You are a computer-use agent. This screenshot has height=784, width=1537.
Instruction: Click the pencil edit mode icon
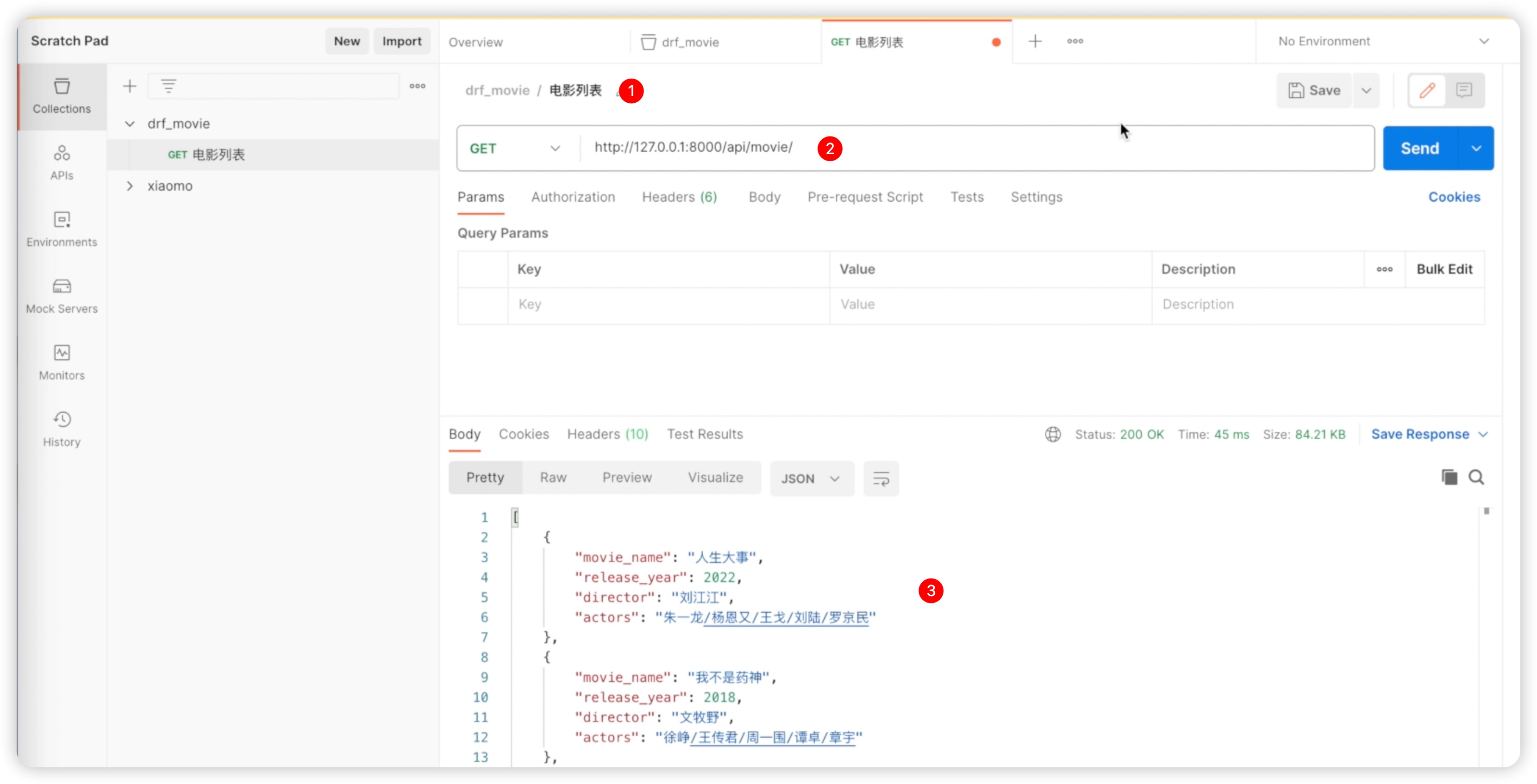[x=1427, y=90]
